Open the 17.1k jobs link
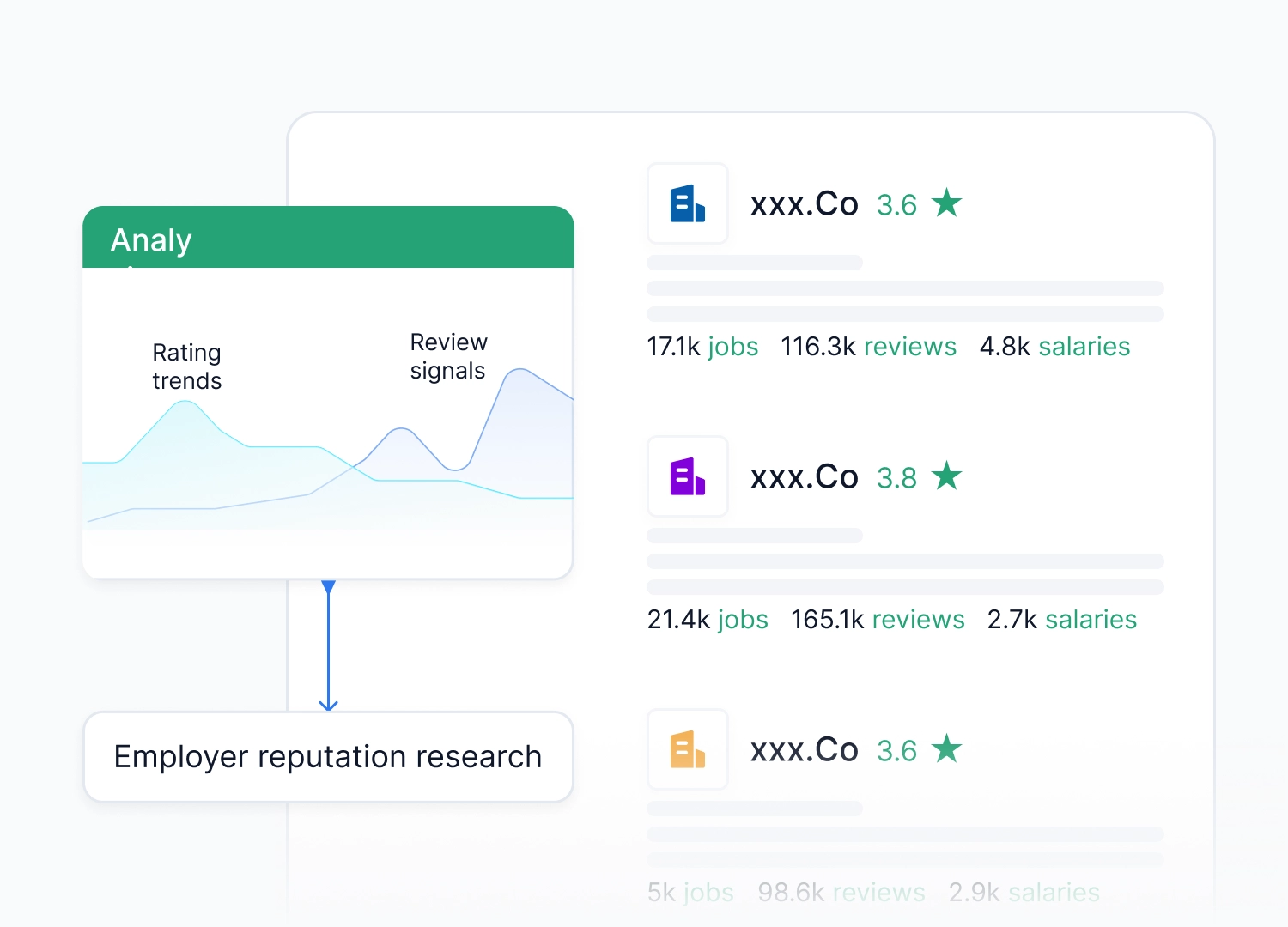 pyautogui.click(x=702, y=347)
